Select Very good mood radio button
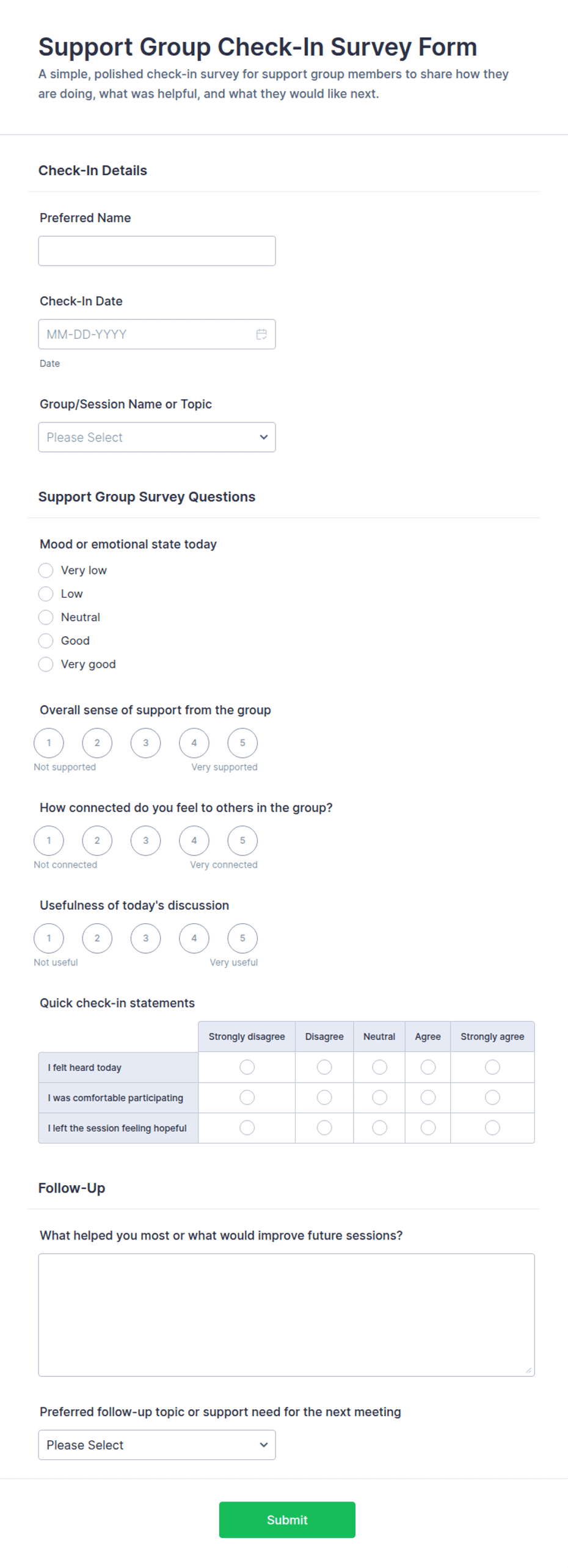Screen dimensions: 568x1568 (46, 664)
